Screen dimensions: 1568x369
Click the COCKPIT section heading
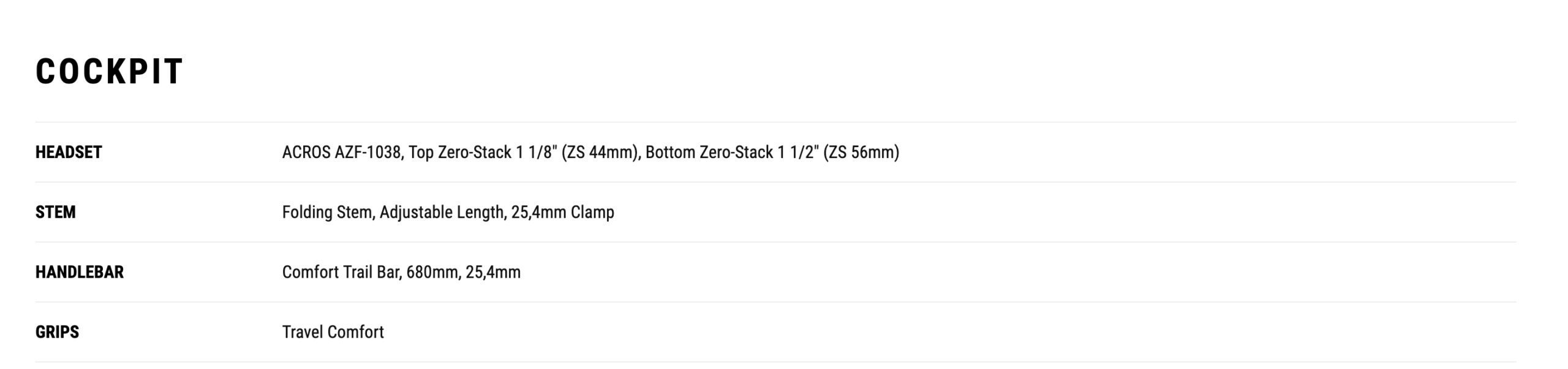tap(109, 71)
